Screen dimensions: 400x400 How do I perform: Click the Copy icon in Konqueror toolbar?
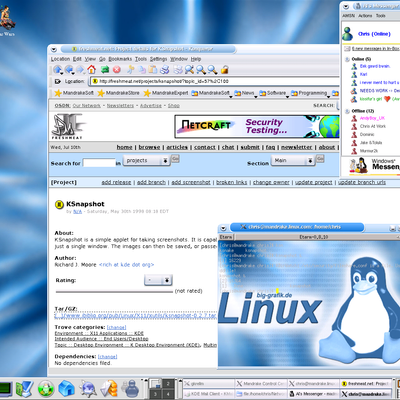(x=142, y=70)
